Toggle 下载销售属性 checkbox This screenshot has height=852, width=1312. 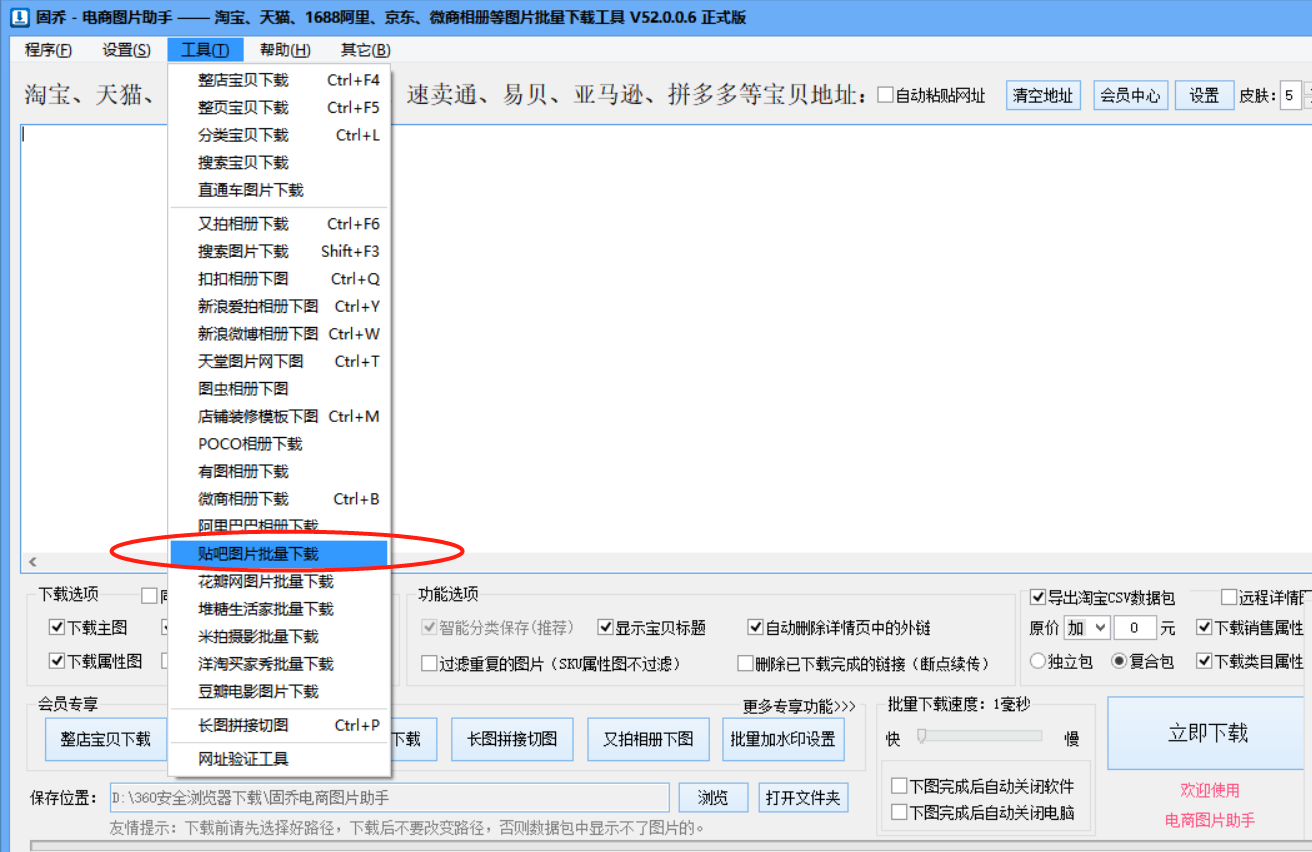(1204, 628)
